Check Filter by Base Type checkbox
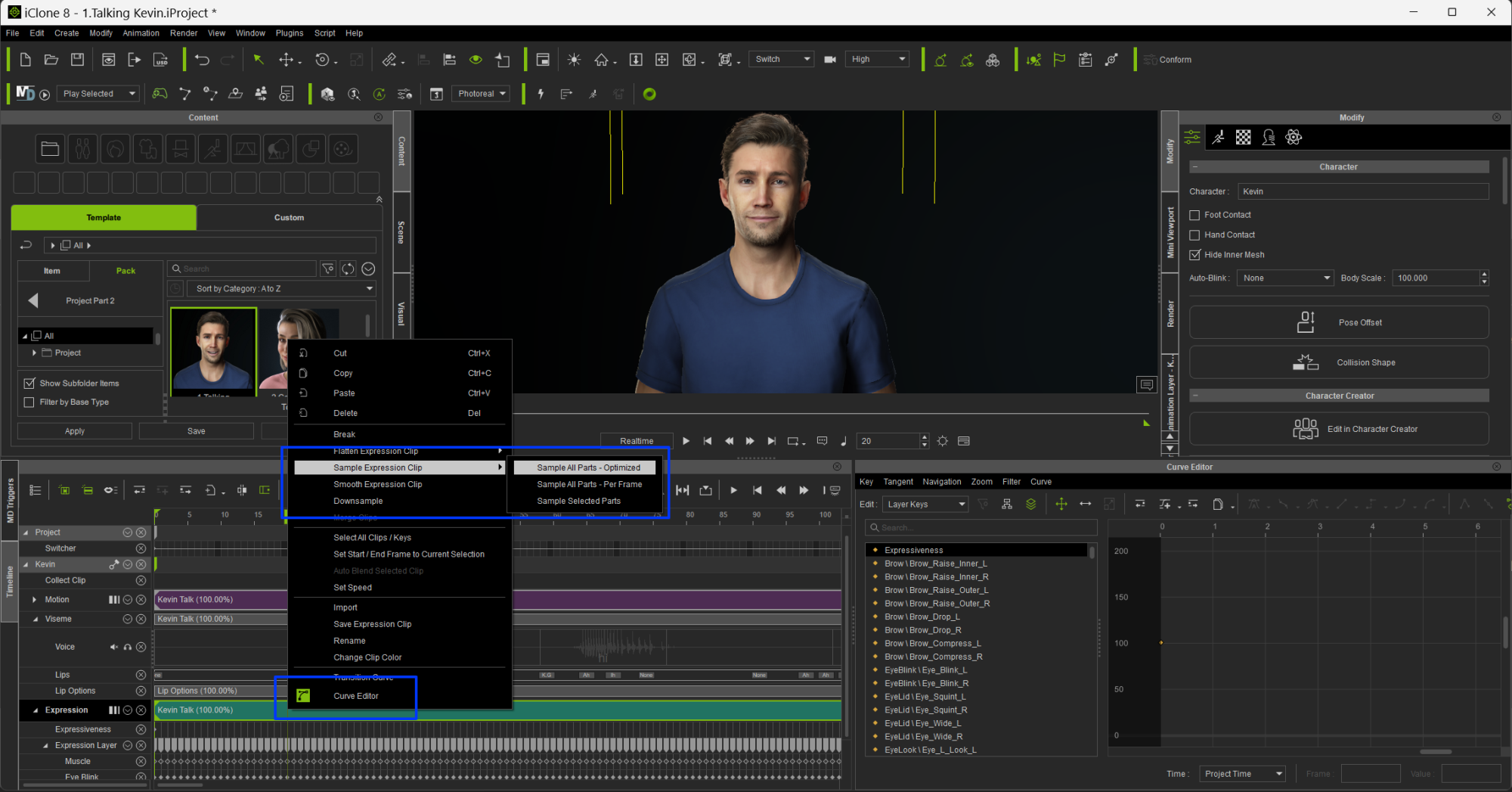 coord(29,402)
